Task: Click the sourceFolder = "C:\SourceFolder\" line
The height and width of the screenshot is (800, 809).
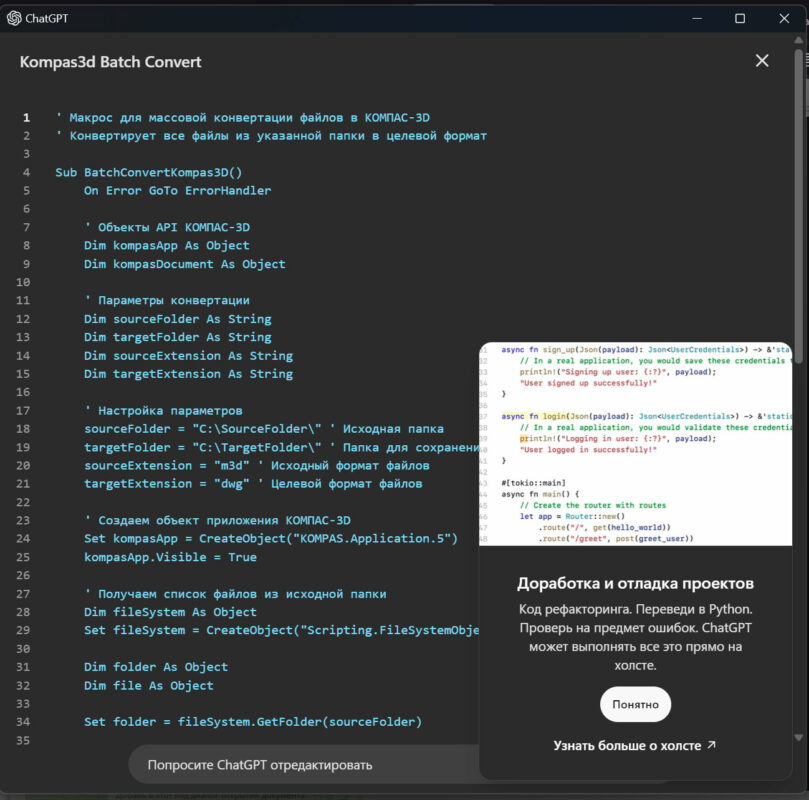Action: click(264, 429)
